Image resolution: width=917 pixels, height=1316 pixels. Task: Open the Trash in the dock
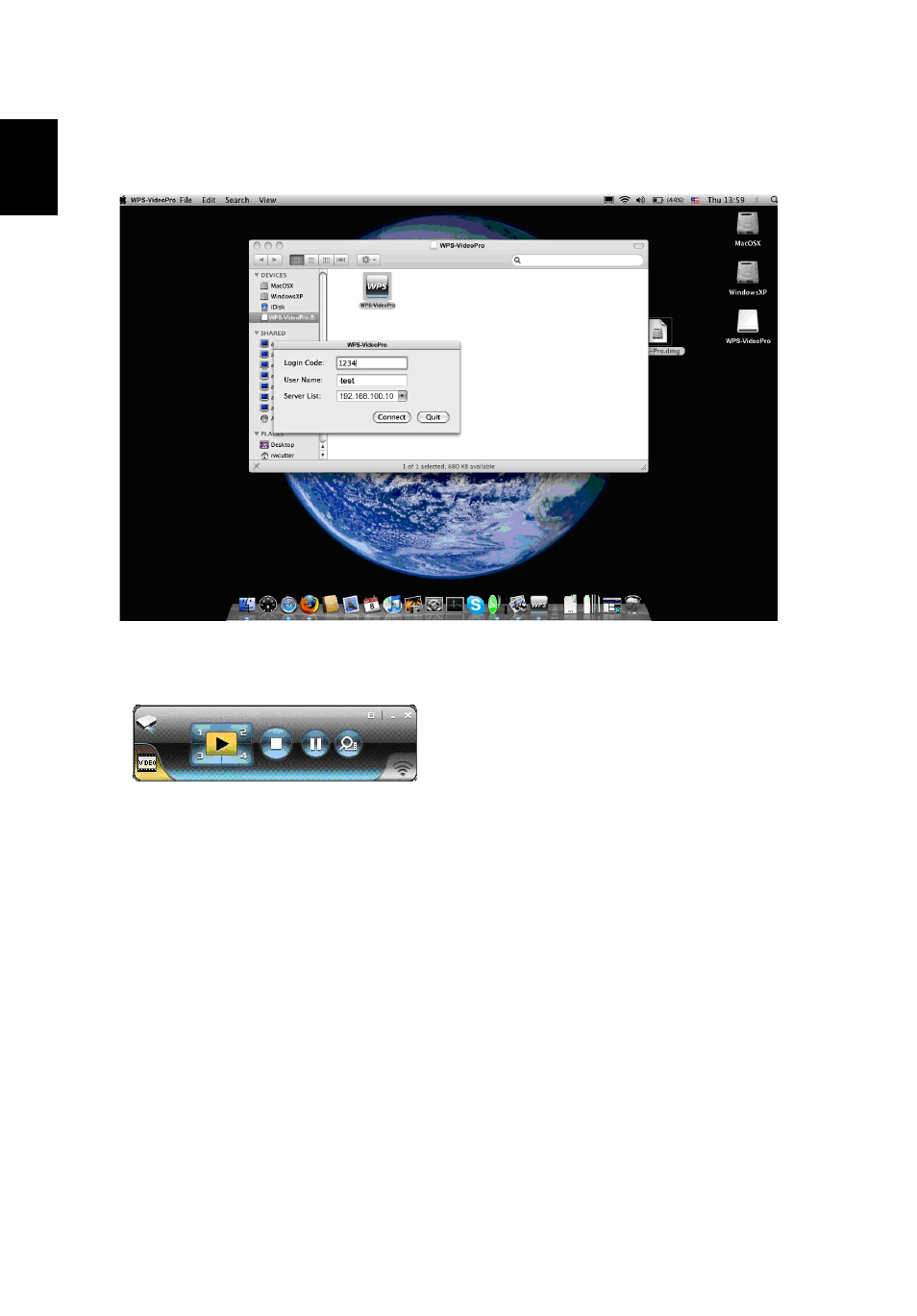tap(632, 605)
